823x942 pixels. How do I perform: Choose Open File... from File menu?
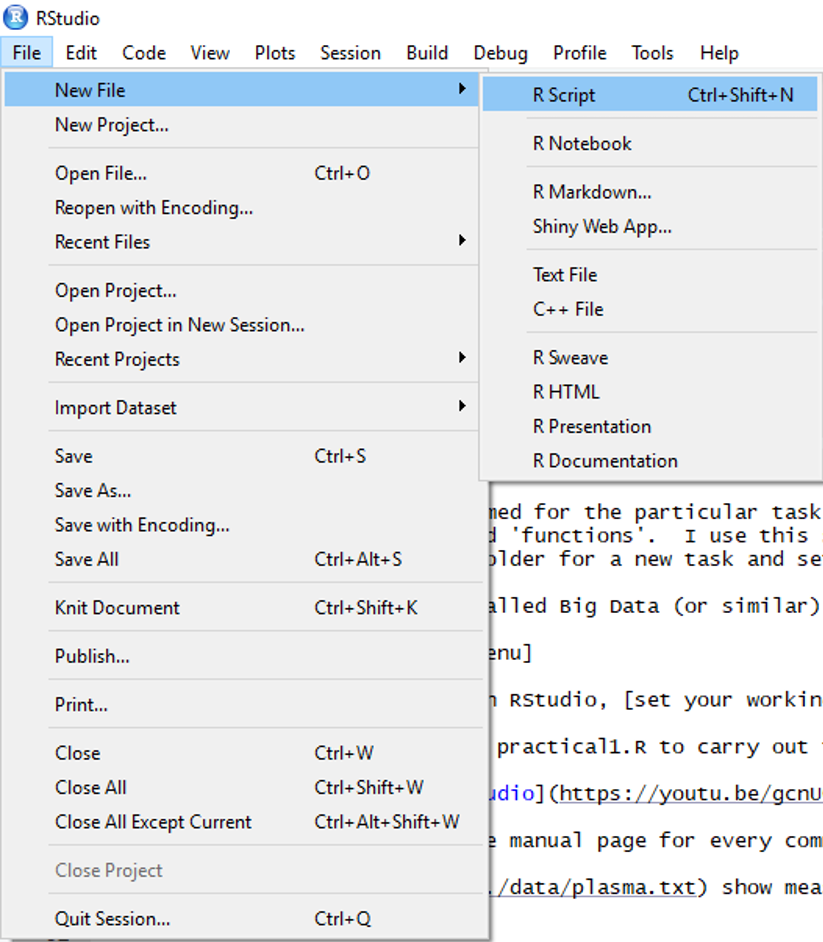coord(101,173)
